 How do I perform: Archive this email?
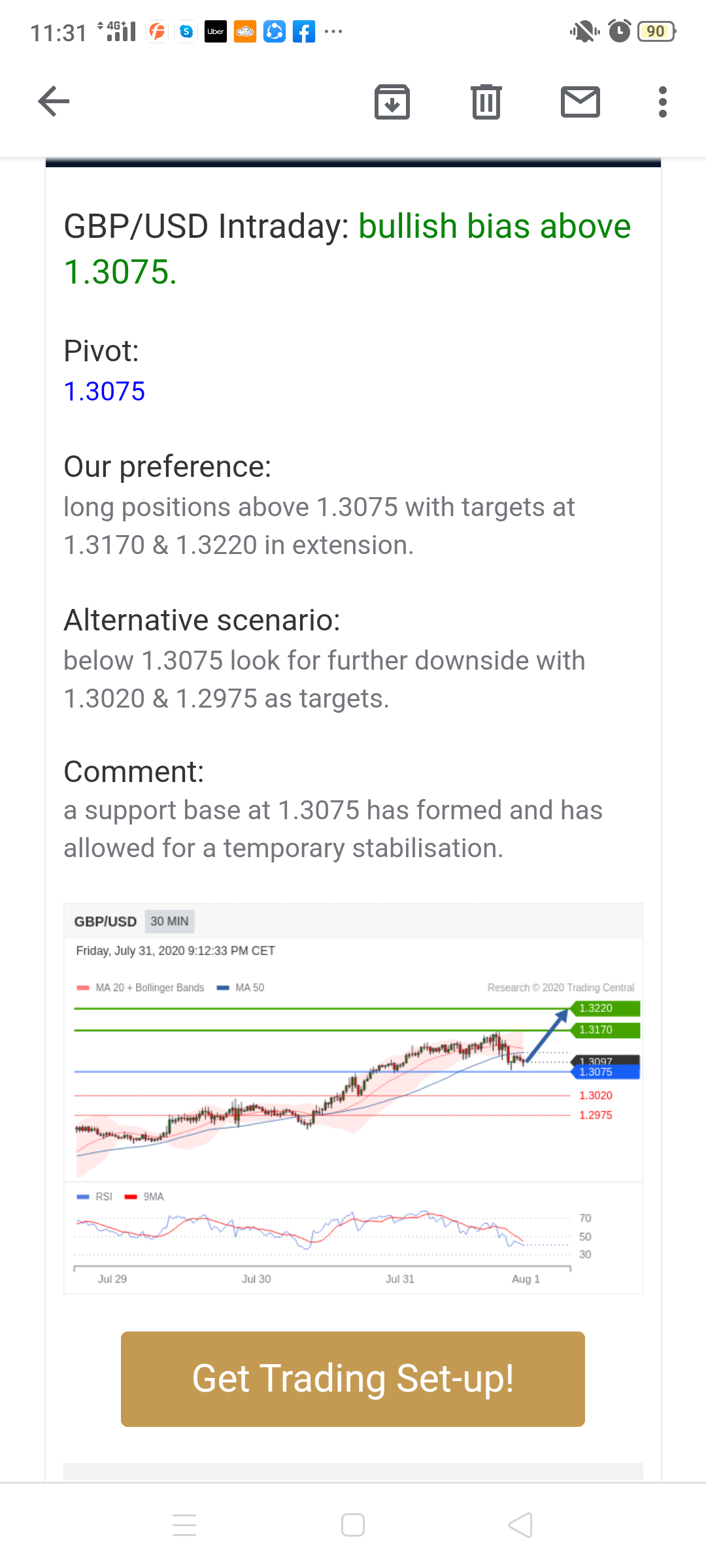tap(392, 102)
